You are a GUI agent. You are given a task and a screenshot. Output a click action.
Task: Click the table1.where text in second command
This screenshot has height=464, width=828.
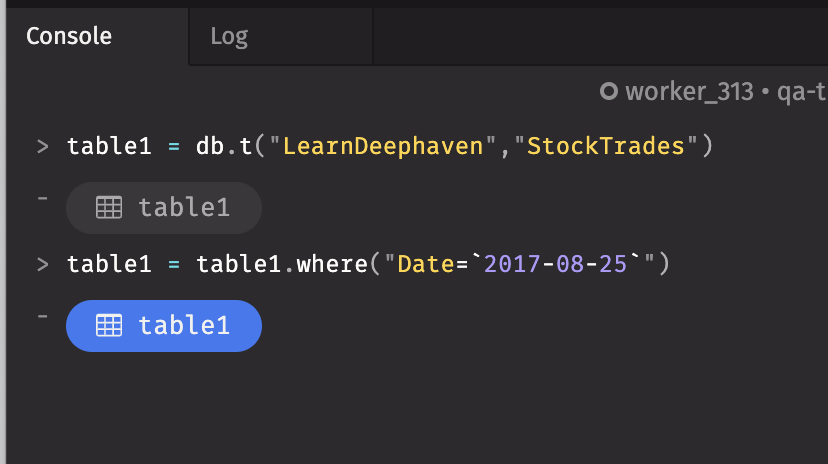point(282,264)
